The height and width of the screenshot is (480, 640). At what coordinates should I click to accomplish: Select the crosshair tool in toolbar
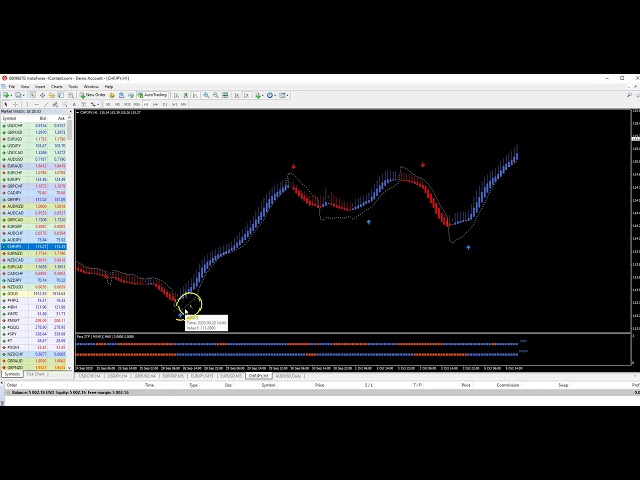click(x=15, y=104)
